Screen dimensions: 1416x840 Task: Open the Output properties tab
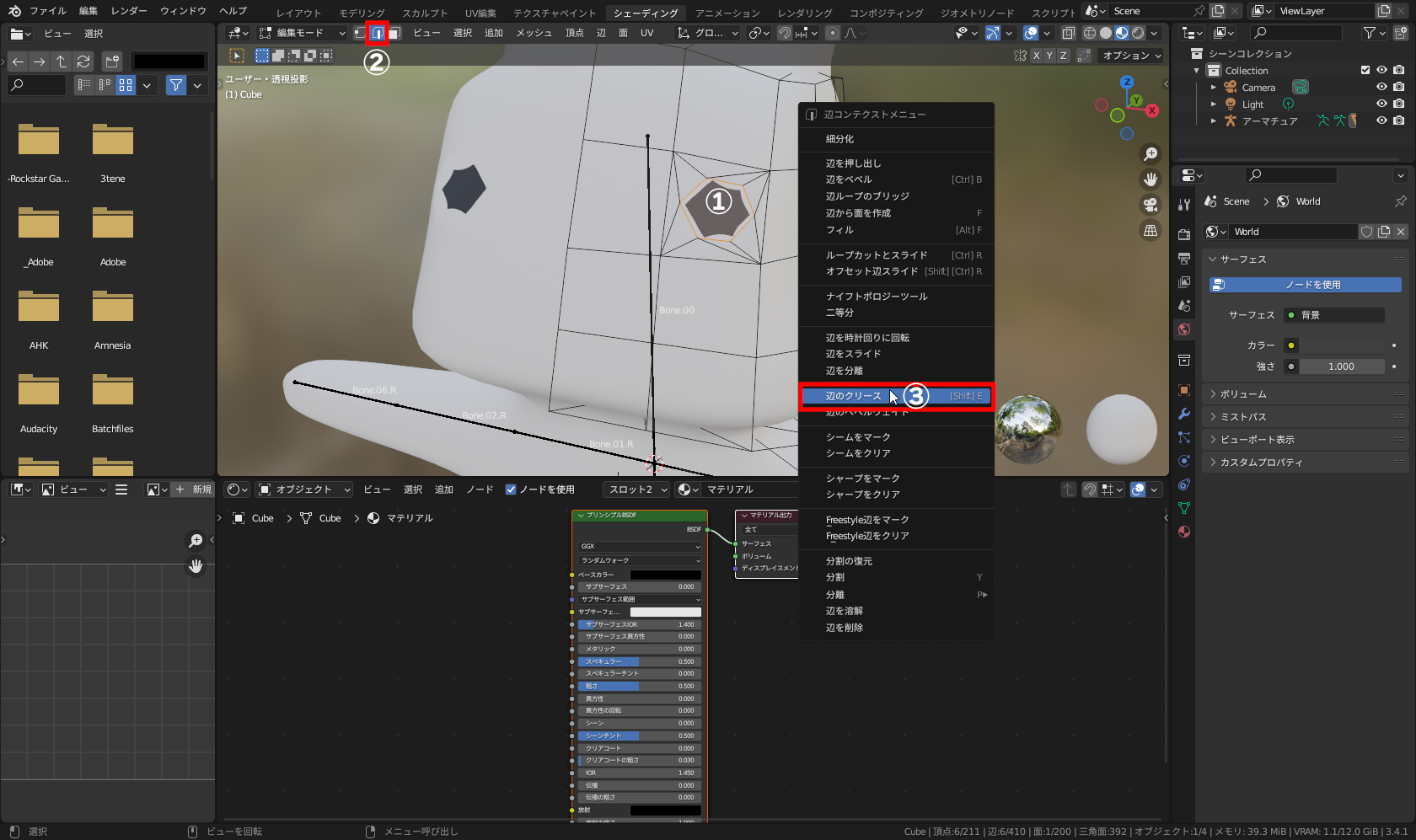click(x=1184, y=258)
